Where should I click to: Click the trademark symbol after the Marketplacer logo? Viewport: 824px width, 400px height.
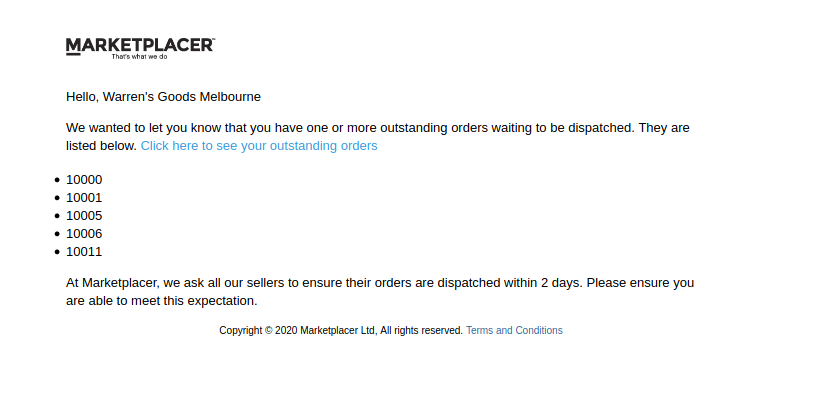point(212,39)
